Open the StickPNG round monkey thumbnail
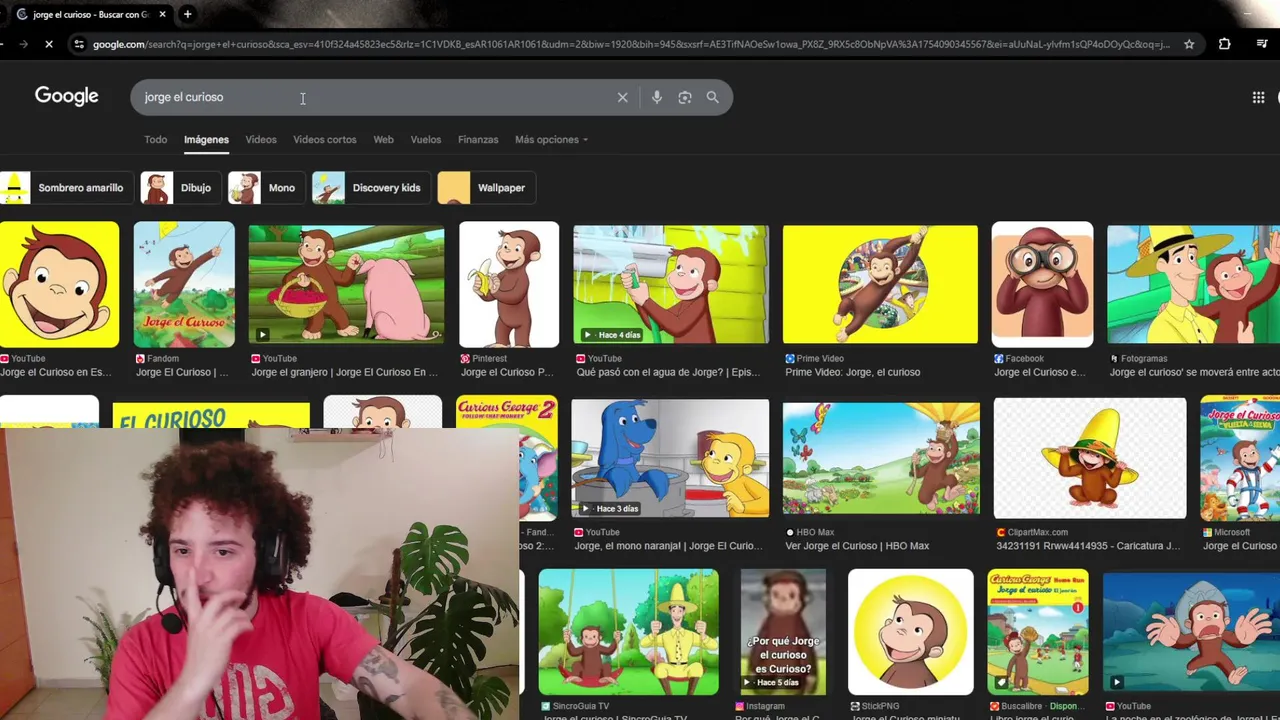 coord(911,632)
